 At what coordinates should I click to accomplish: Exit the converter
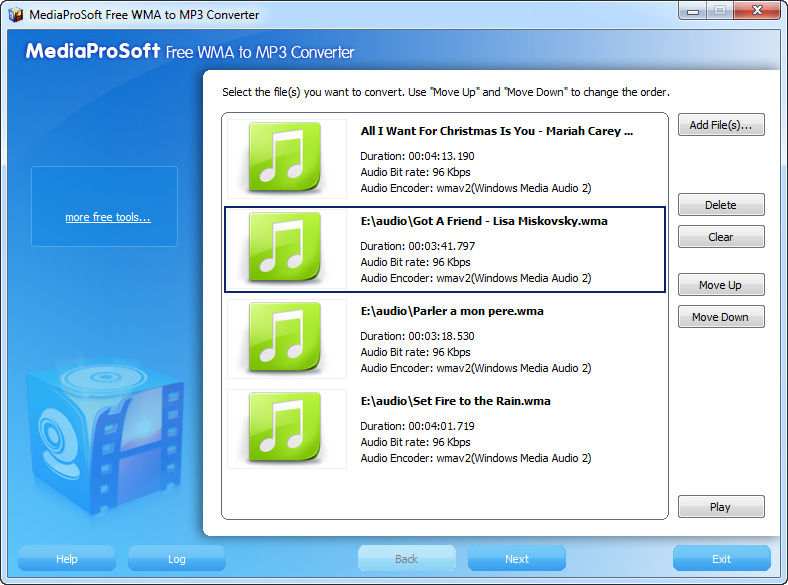click(x=722, y=558)
